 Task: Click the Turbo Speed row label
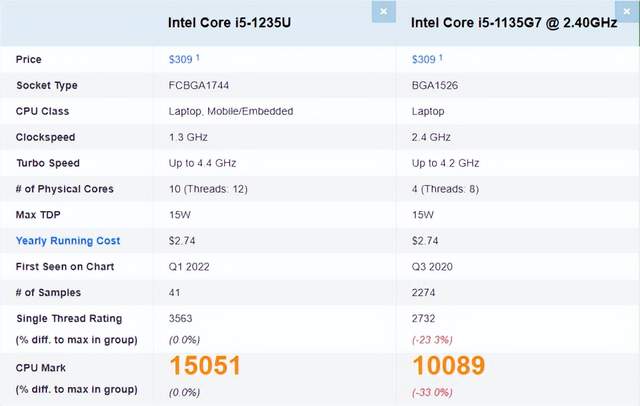(x=48, y=163)
